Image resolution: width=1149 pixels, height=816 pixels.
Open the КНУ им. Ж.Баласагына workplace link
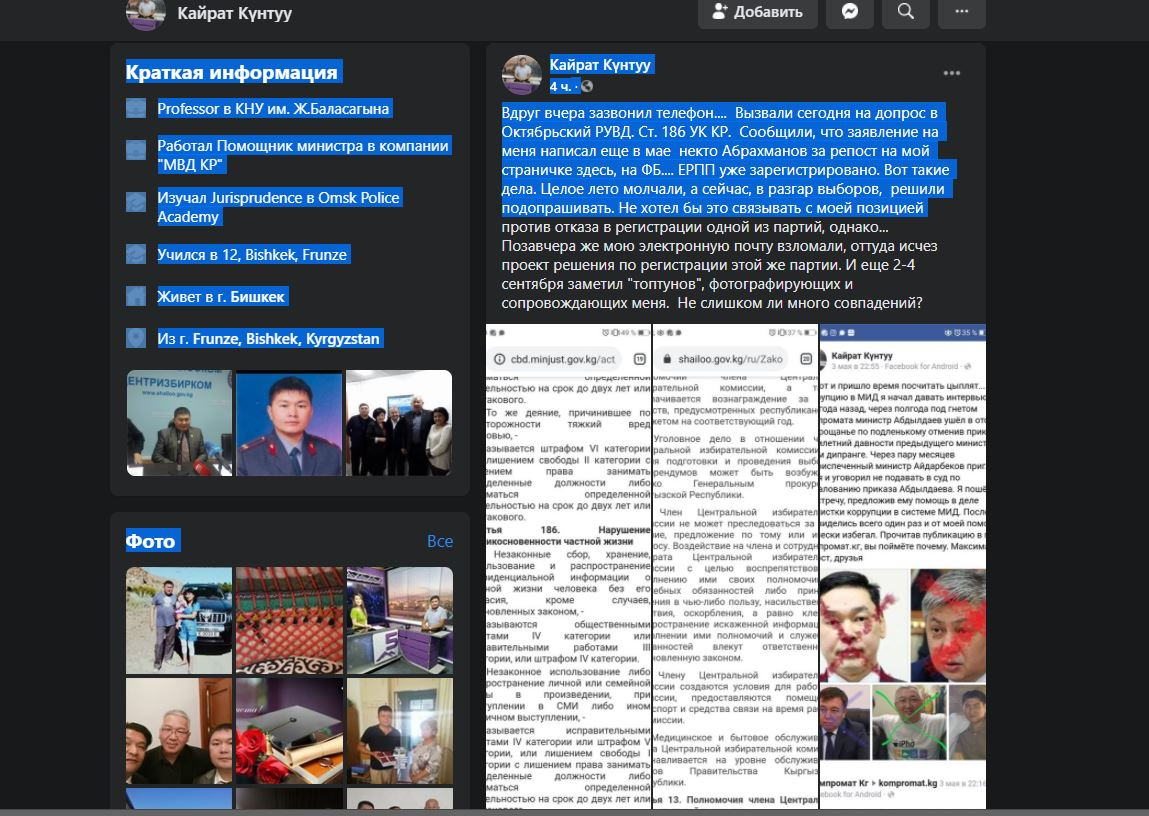coord(312,108)
